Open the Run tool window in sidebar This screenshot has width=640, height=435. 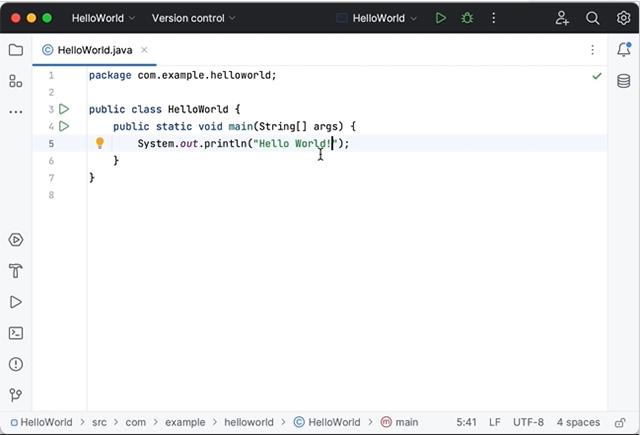pyautogui.click(x=16, y=302)
